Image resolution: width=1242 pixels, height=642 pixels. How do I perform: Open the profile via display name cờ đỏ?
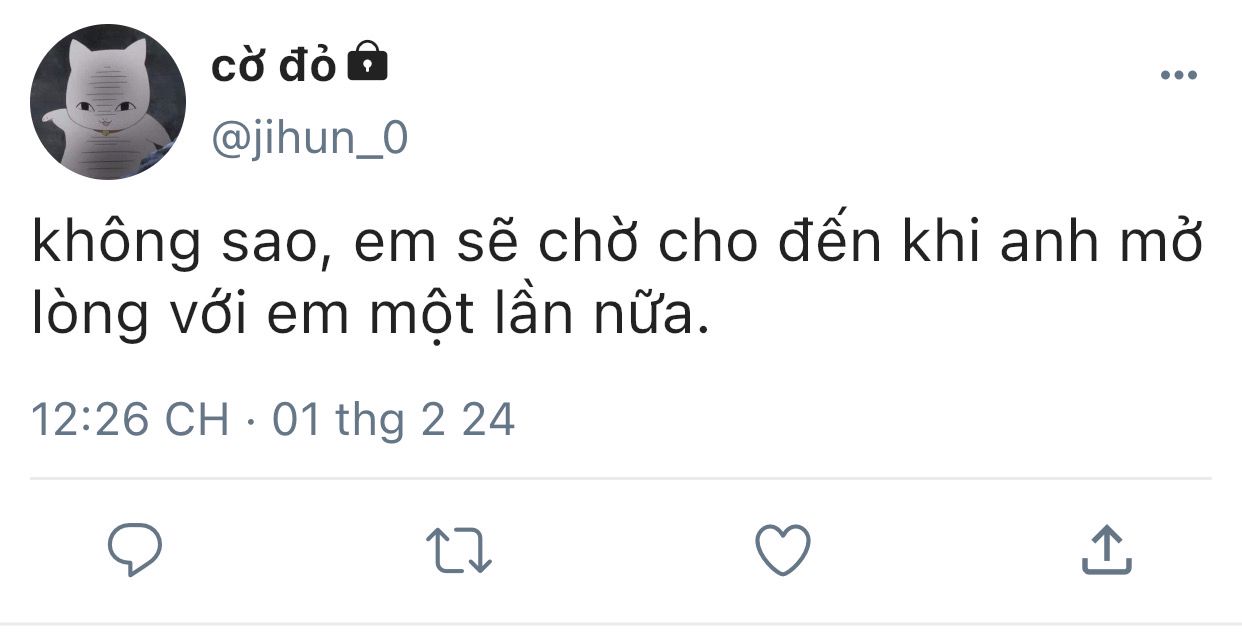coord(274,65)
